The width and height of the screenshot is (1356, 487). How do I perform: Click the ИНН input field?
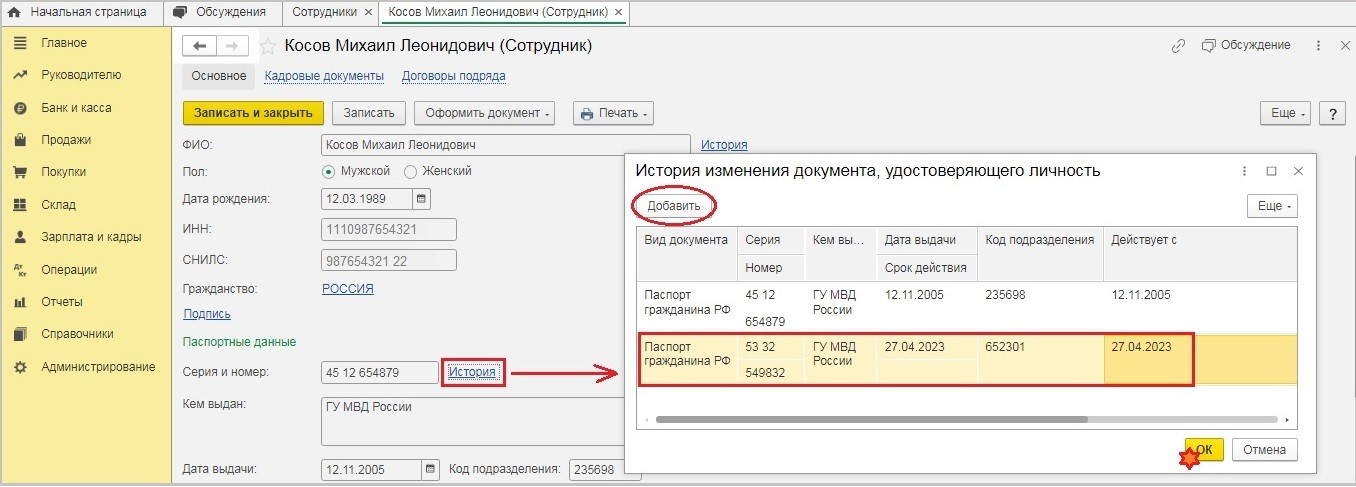(389, 229)
